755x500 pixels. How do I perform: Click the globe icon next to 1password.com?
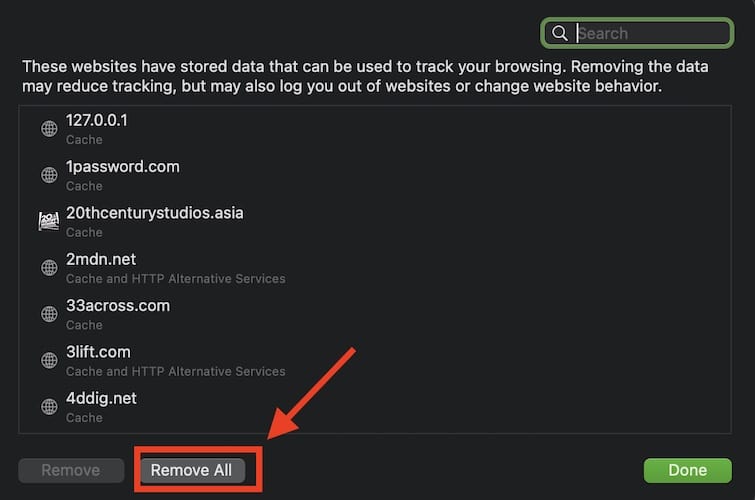tap(49, 175)
